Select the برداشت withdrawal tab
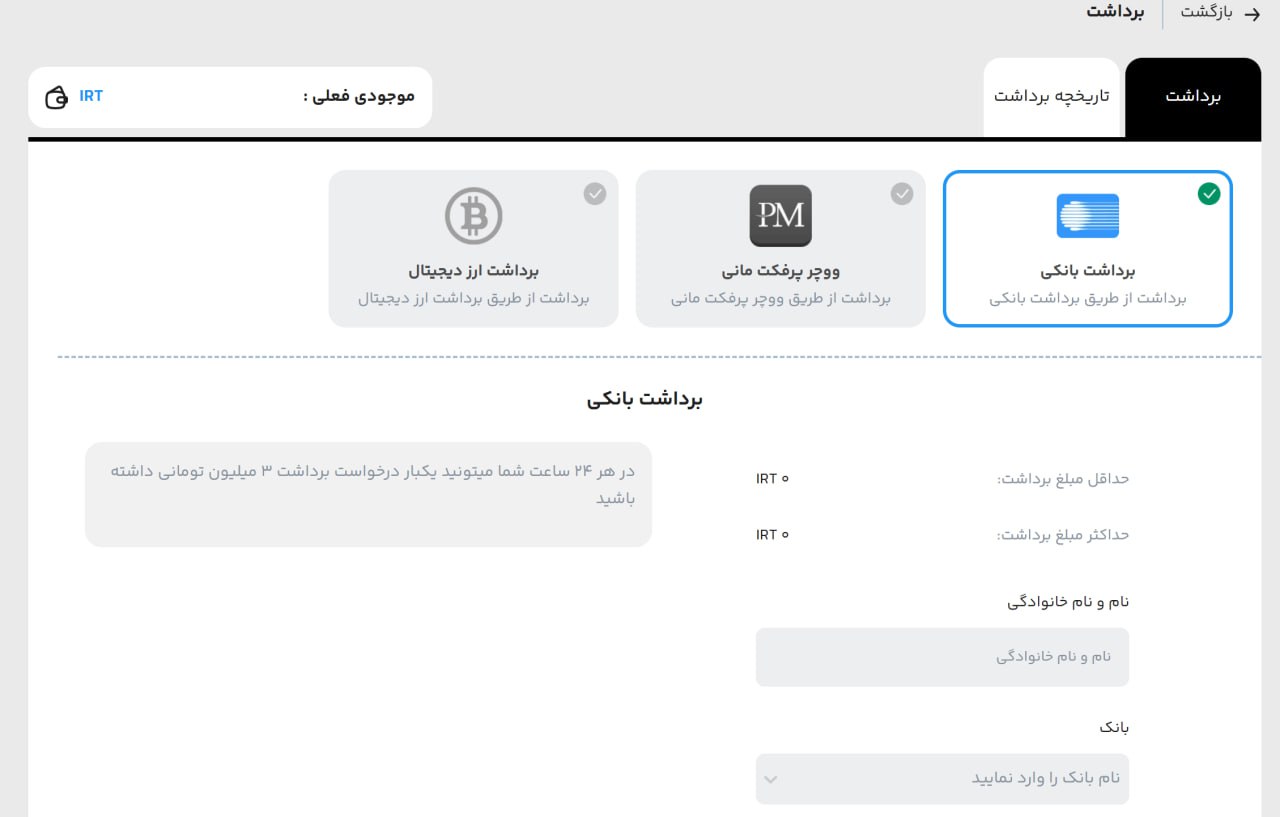The image size is (1280, 817). click(1192, 96)
